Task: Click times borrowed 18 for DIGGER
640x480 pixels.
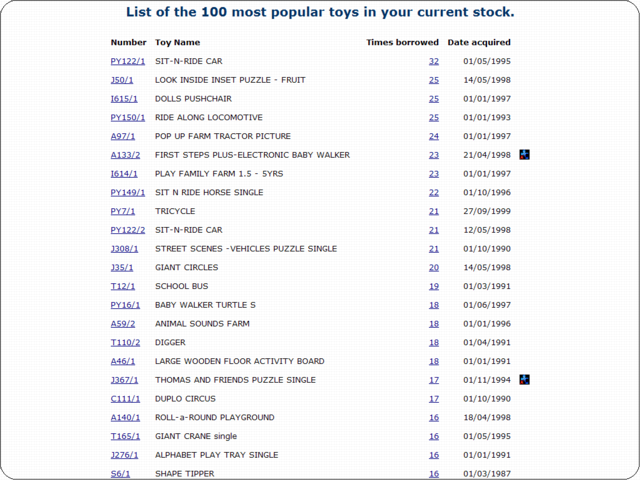Action: point(434,343)
